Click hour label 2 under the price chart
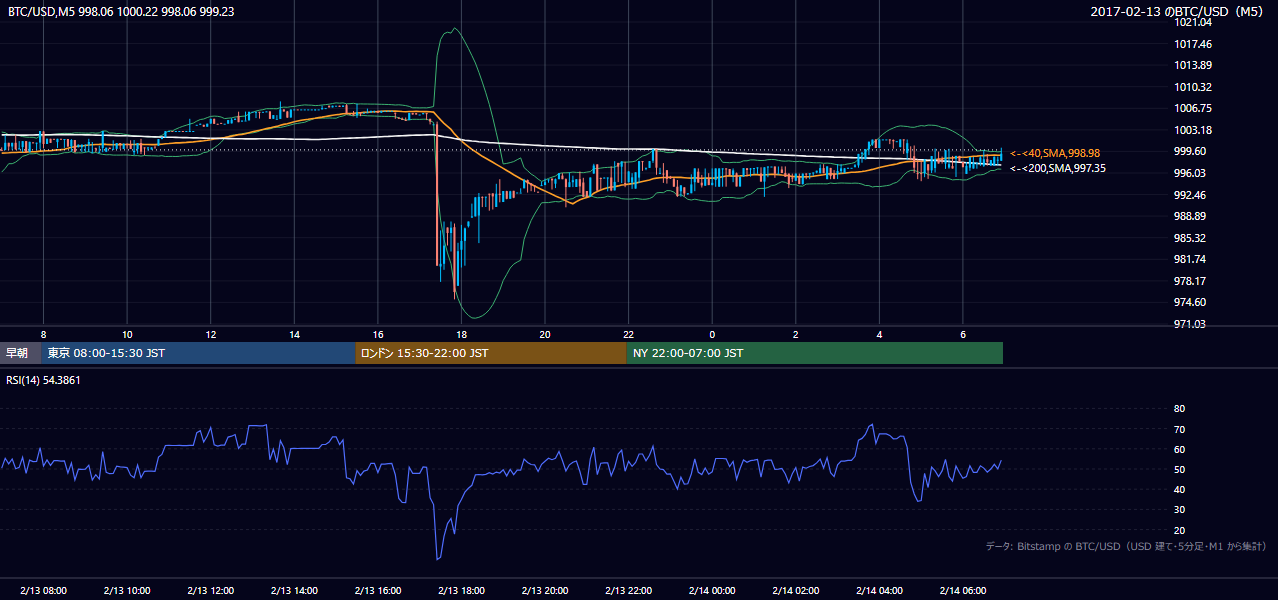Image resolution: width=1278 pixels, height=600 pixels. (x=796, y=334)
